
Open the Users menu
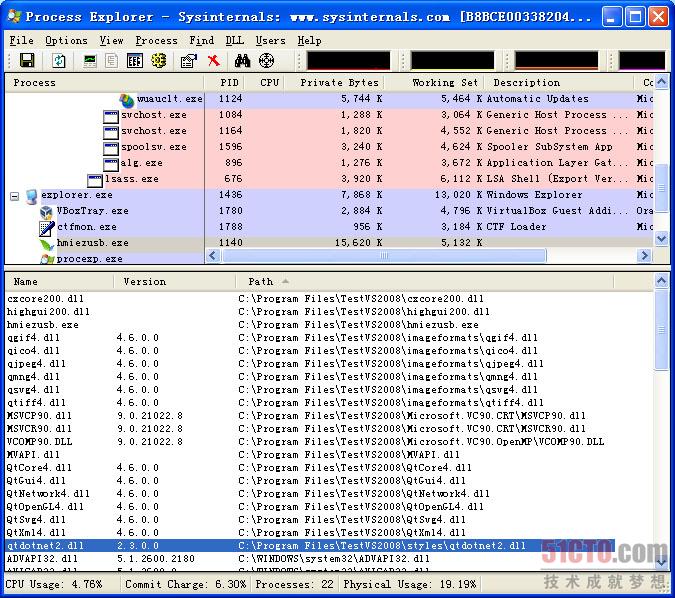(x=270, y=40)
